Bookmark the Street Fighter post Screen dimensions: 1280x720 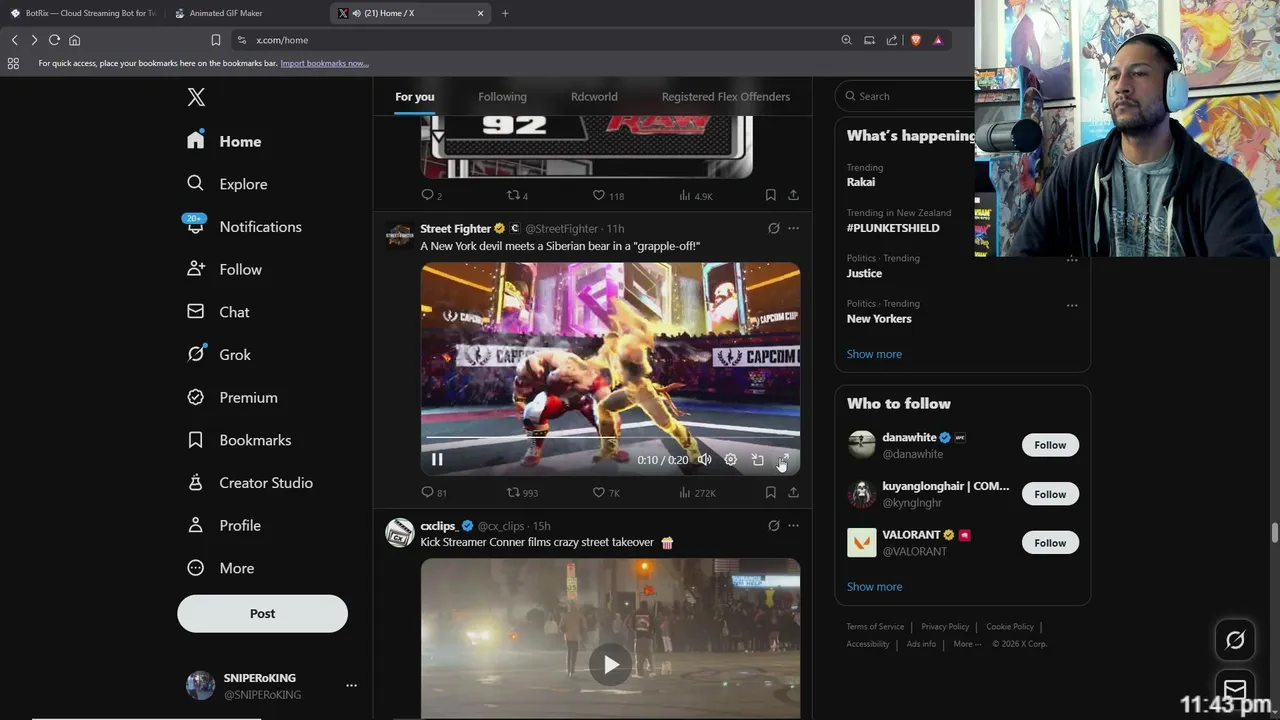pos(770,492)
